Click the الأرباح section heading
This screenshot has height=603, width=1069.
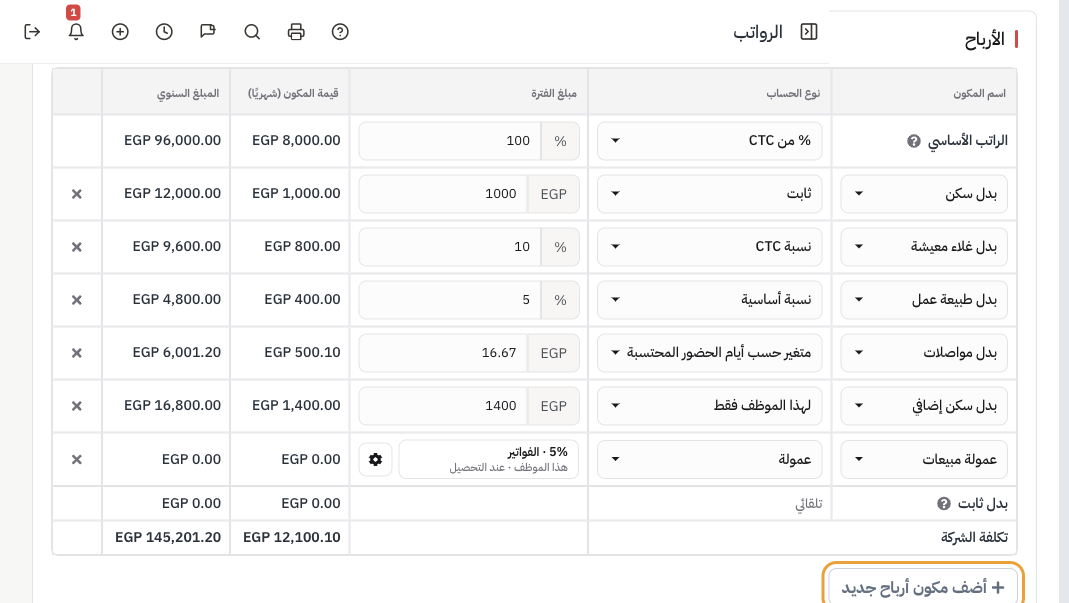point(984,40)
